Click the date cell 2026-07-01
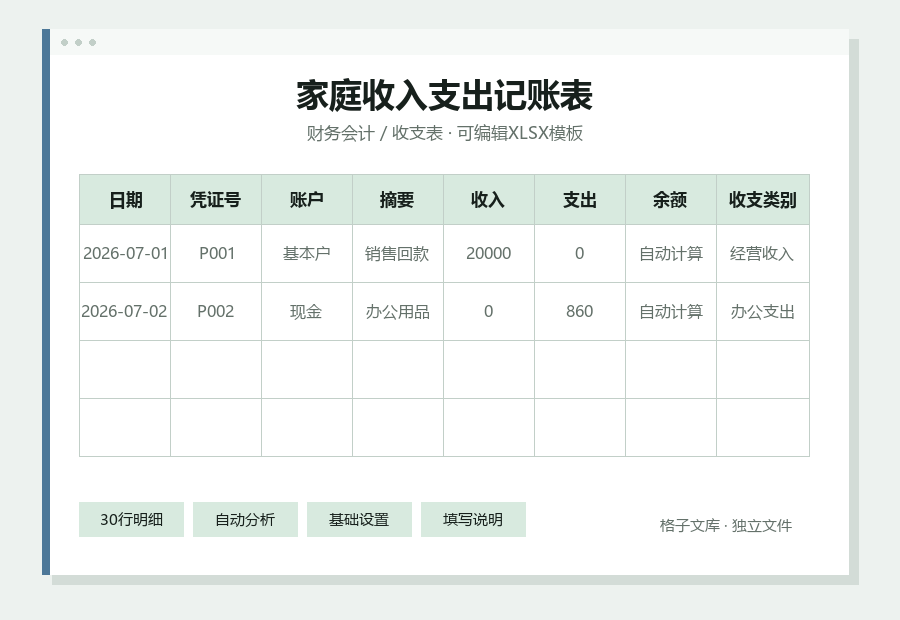Viewport: 900px width, 620px height. [125, 253]
